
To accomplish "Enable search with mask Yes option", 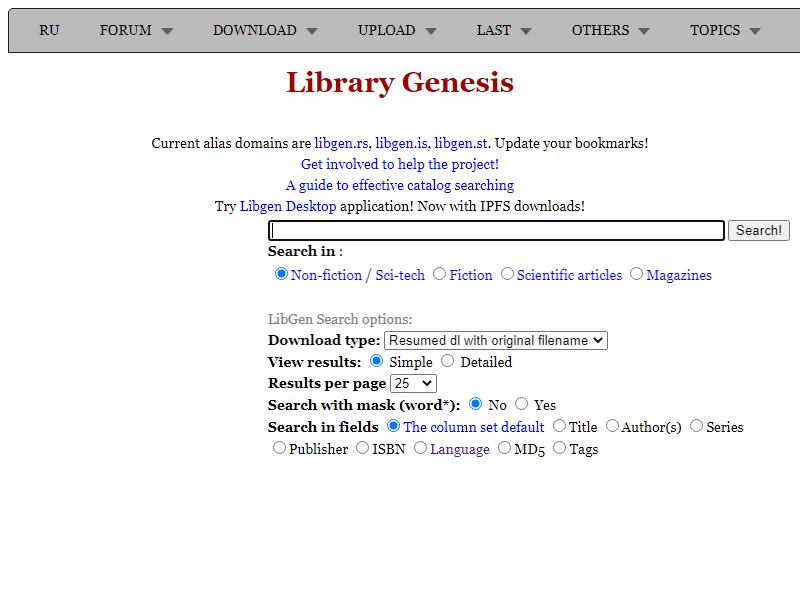I will pyautogui.click(x=522, y=404).
